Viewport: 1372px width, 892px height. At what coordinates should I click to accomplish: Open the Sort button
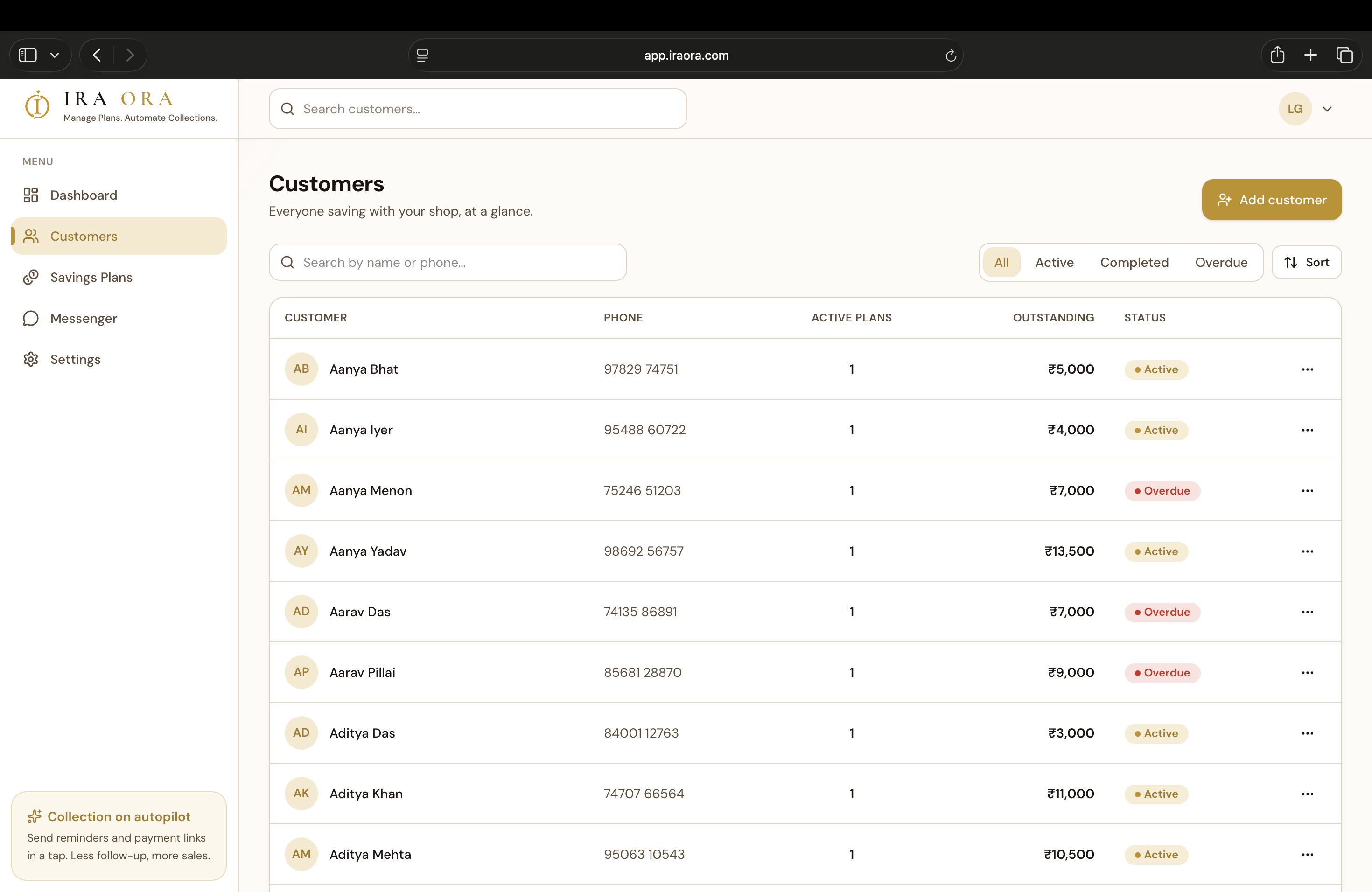click(1306, 262)
